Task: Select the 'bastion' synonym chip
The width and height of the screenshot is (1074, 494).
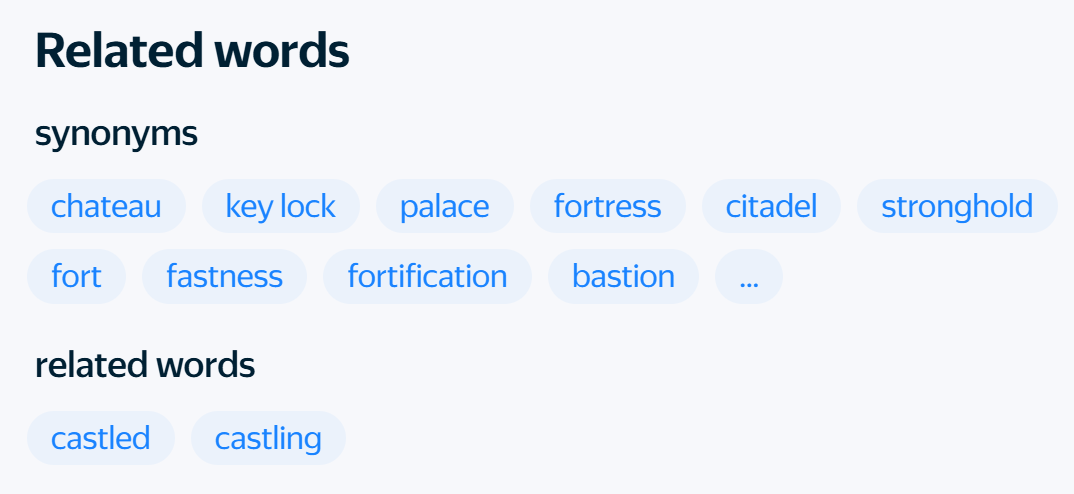Action: [x=623, y=276]
